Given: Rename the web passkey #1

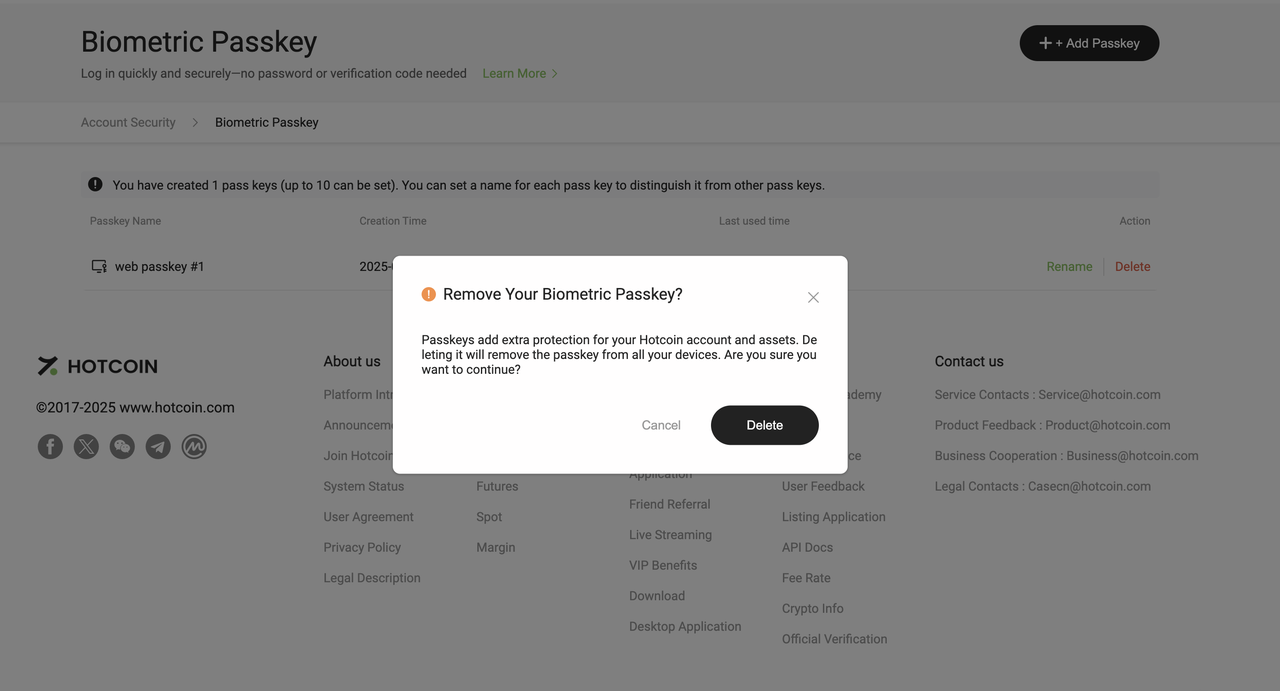Looking at the screenshot, I should (1069, 267).
